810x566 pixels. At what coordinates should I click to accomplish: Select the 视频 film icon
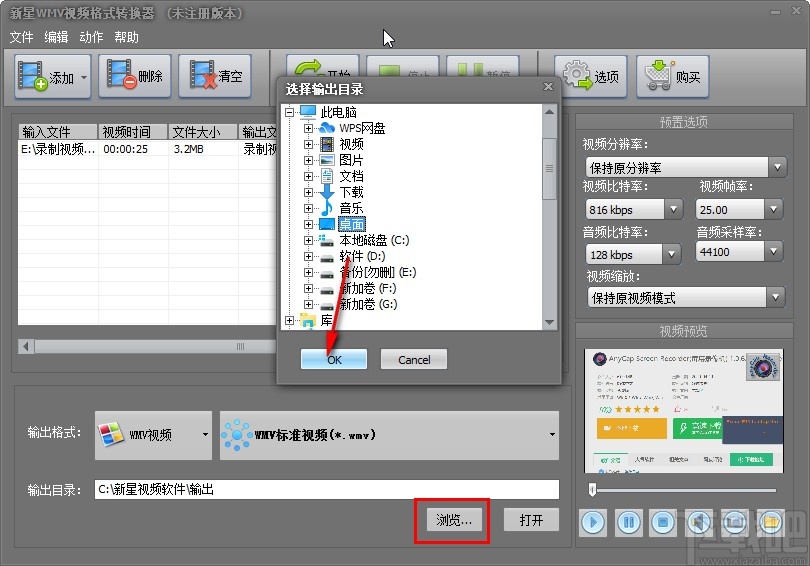tap(326, 144)
